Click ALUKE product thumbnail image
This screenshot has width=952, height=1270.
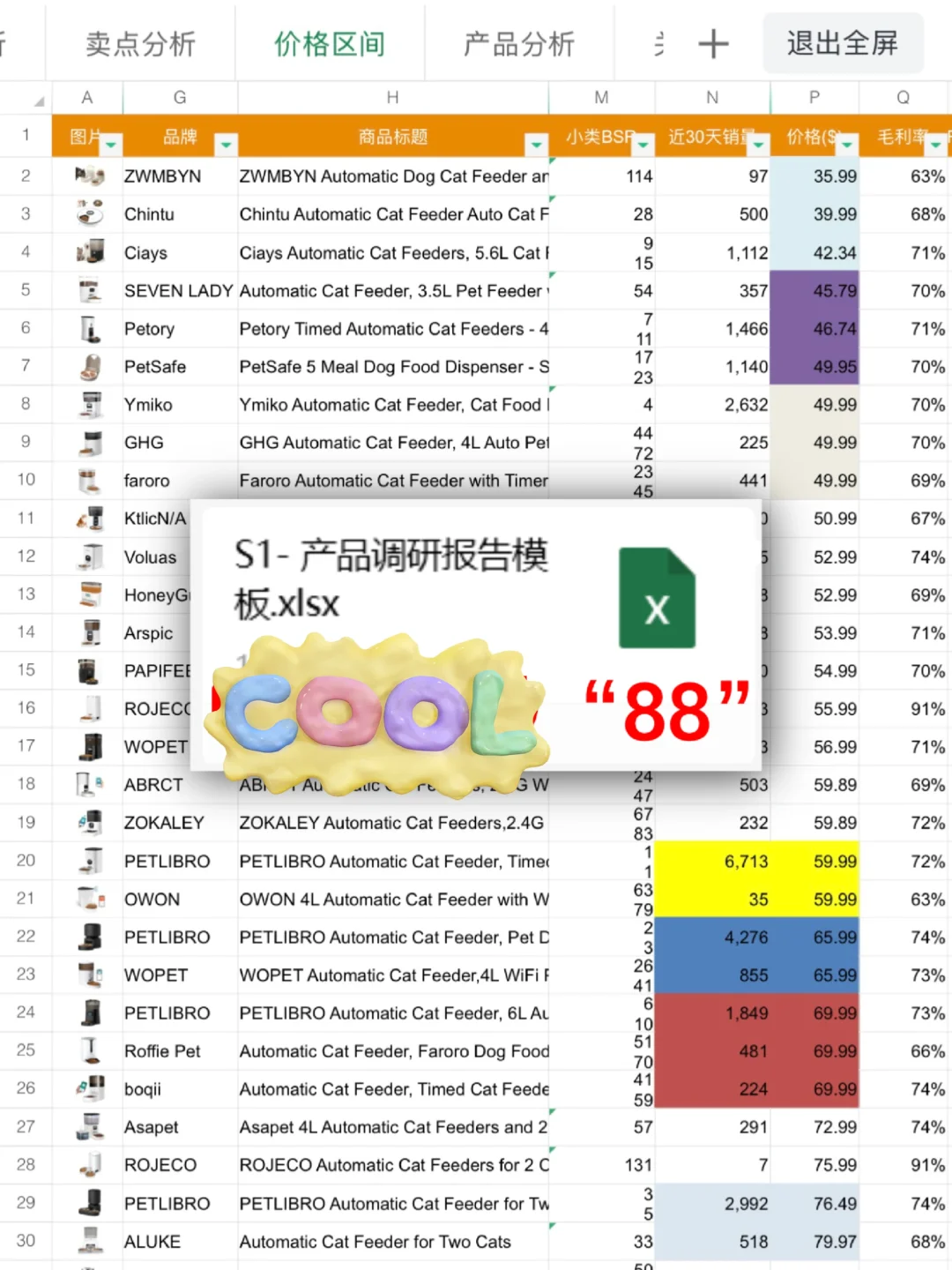89,1241
